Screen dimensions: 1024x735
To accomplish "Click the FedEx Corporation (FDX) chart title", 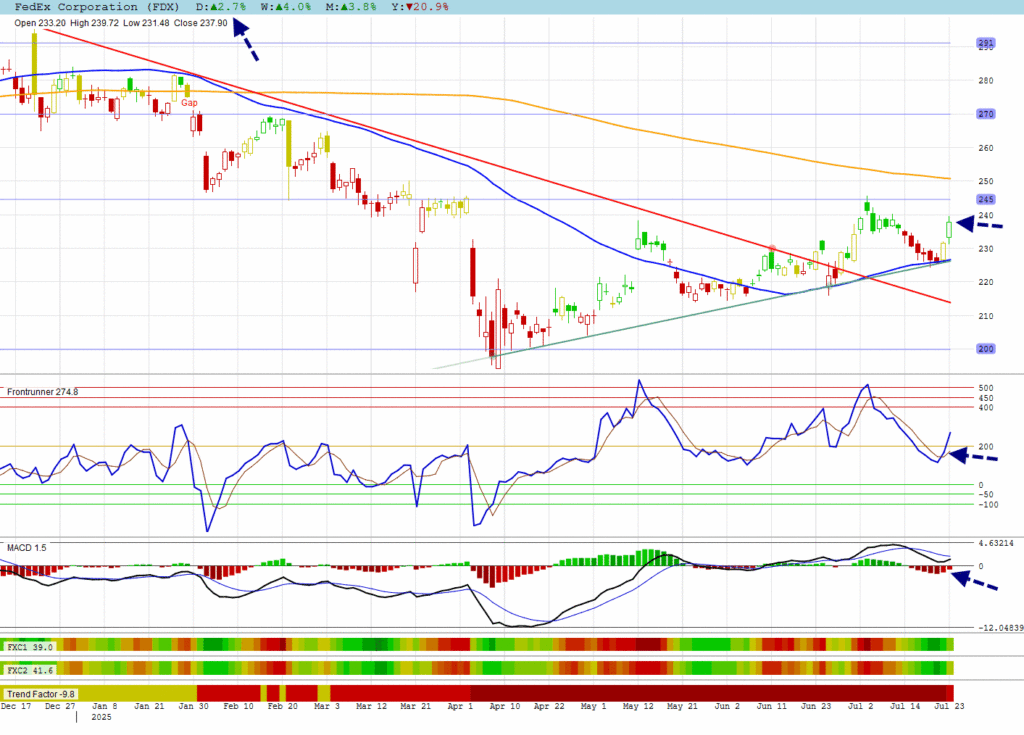I will [97, 7].
